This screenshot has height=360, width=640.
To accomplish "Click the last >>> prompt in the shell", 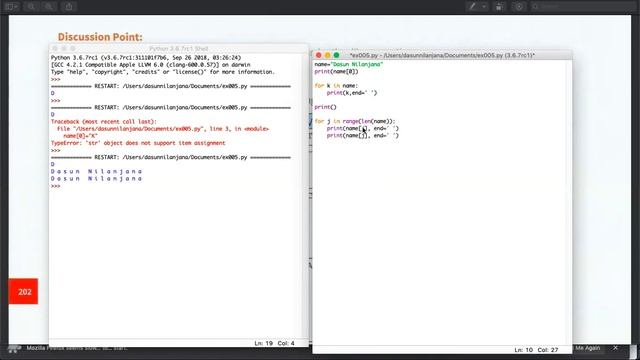I will (56, 186).
